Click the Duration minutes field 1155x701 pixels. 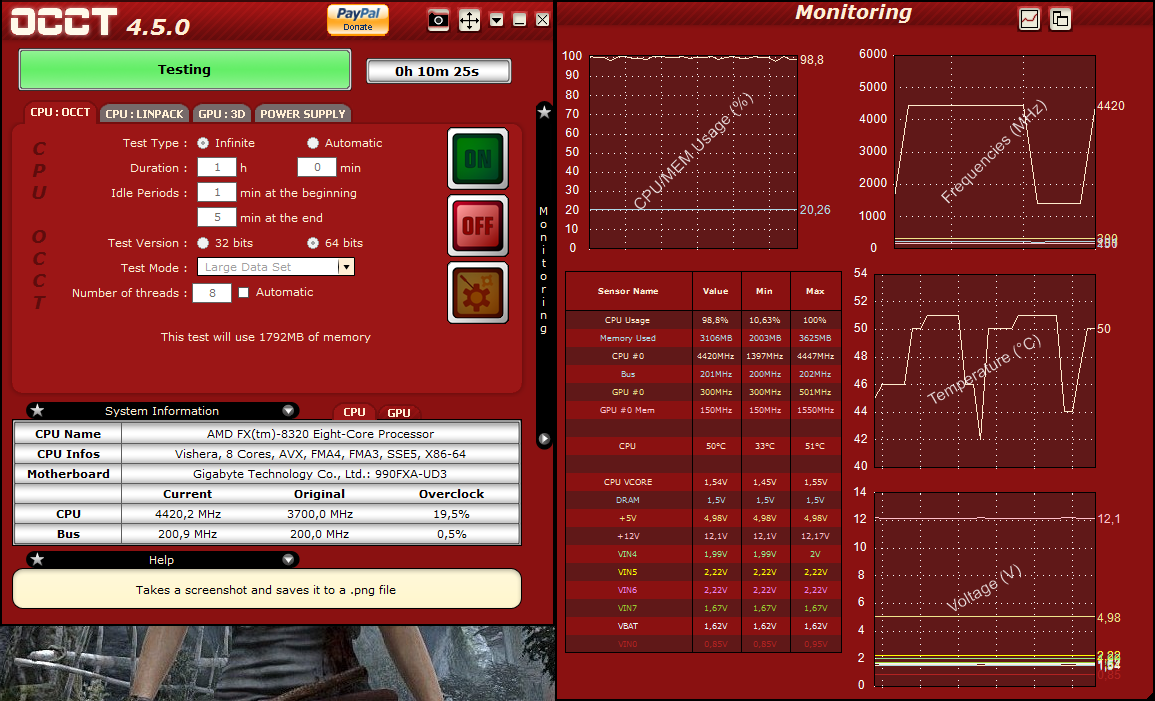(x=317, y=168)
